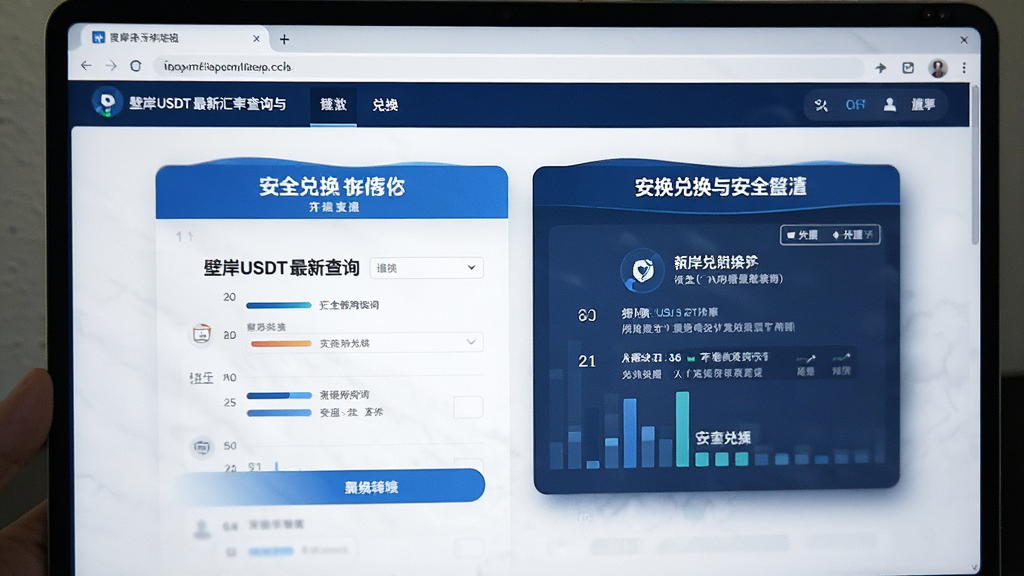Click the round icon beside row 50
This screenshot has height=576, width=1024.
(x=202, y=447)
